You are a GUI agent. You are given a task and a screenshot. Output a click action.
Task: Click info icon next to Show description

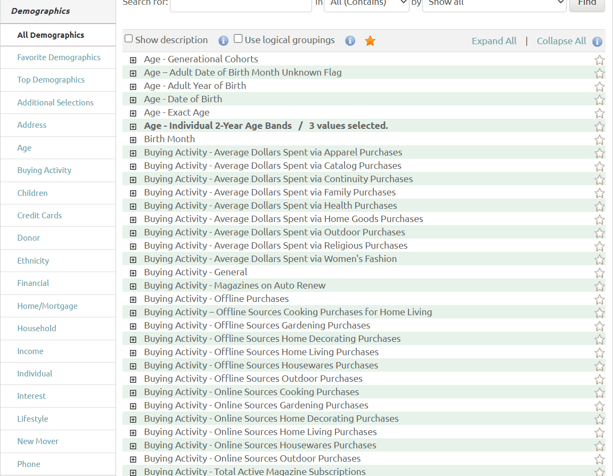(x=223, y=41)
